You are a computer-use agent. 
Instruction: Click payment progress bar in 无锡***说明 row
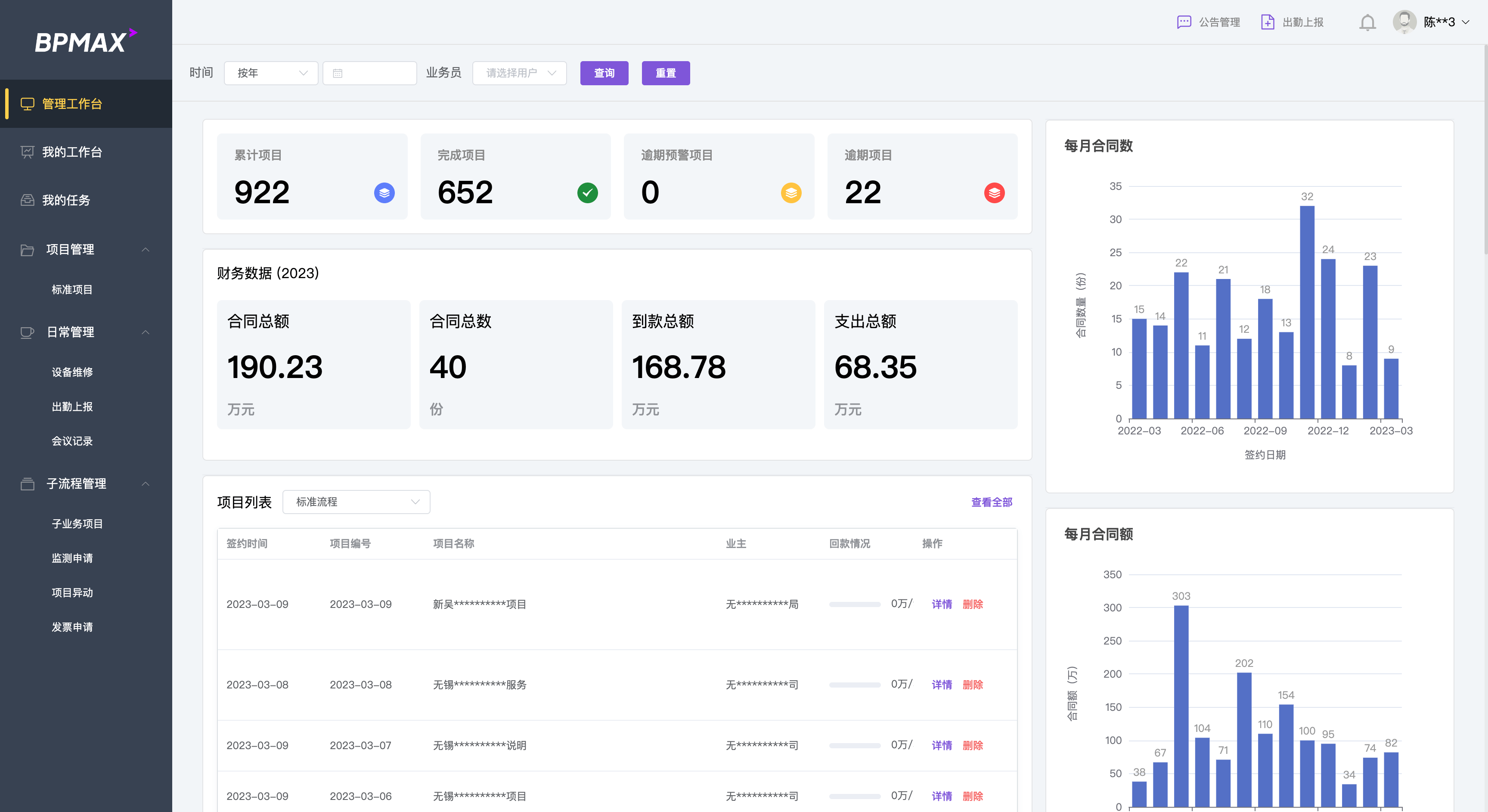tap(854, 746)
